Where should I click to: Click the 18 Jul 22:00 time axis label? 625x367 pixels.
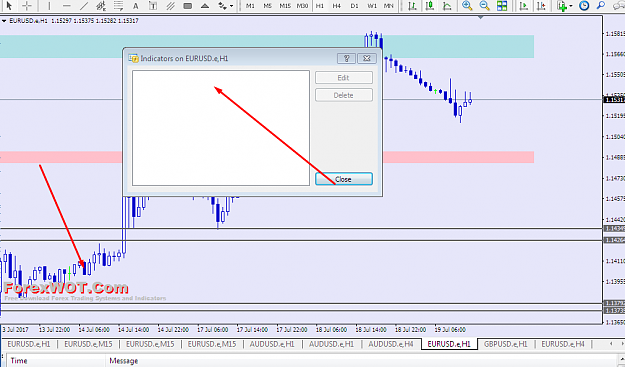click(x=411, y=330)
